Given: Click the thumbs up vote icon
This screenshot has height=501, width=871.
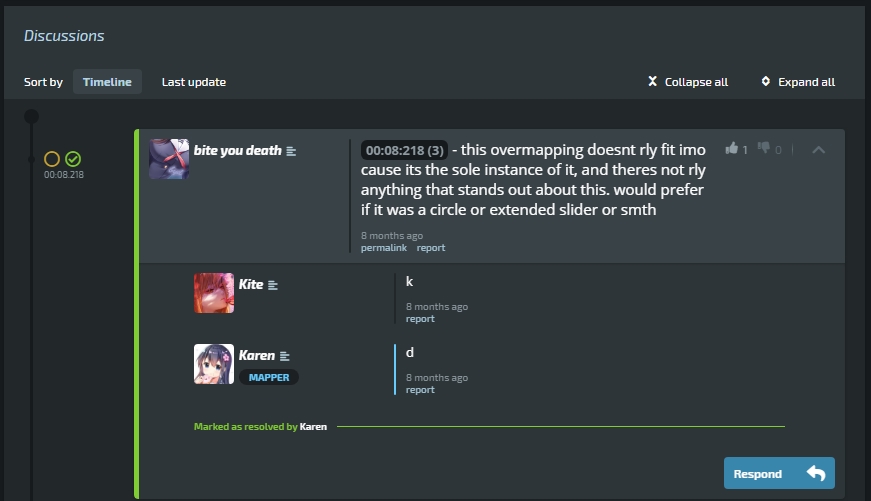Looking at the screenshot, I should click(x=732, y=148).
